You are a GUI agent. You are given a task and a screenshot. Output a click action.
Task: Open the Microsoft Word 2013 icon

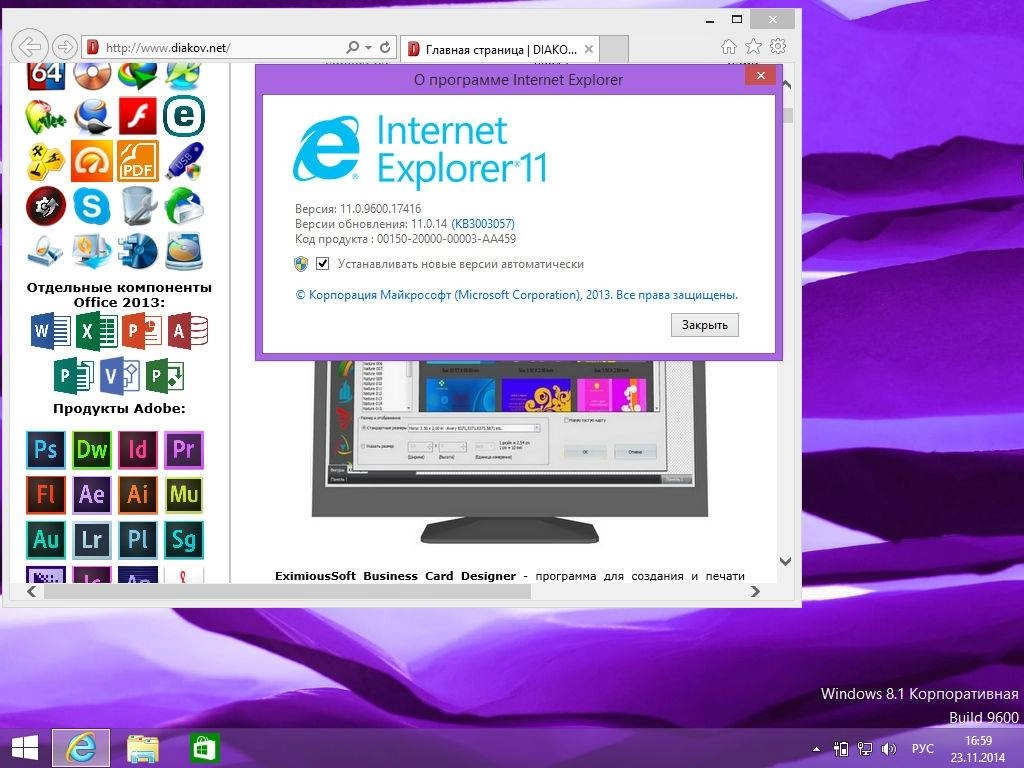(x=51, y=331)
